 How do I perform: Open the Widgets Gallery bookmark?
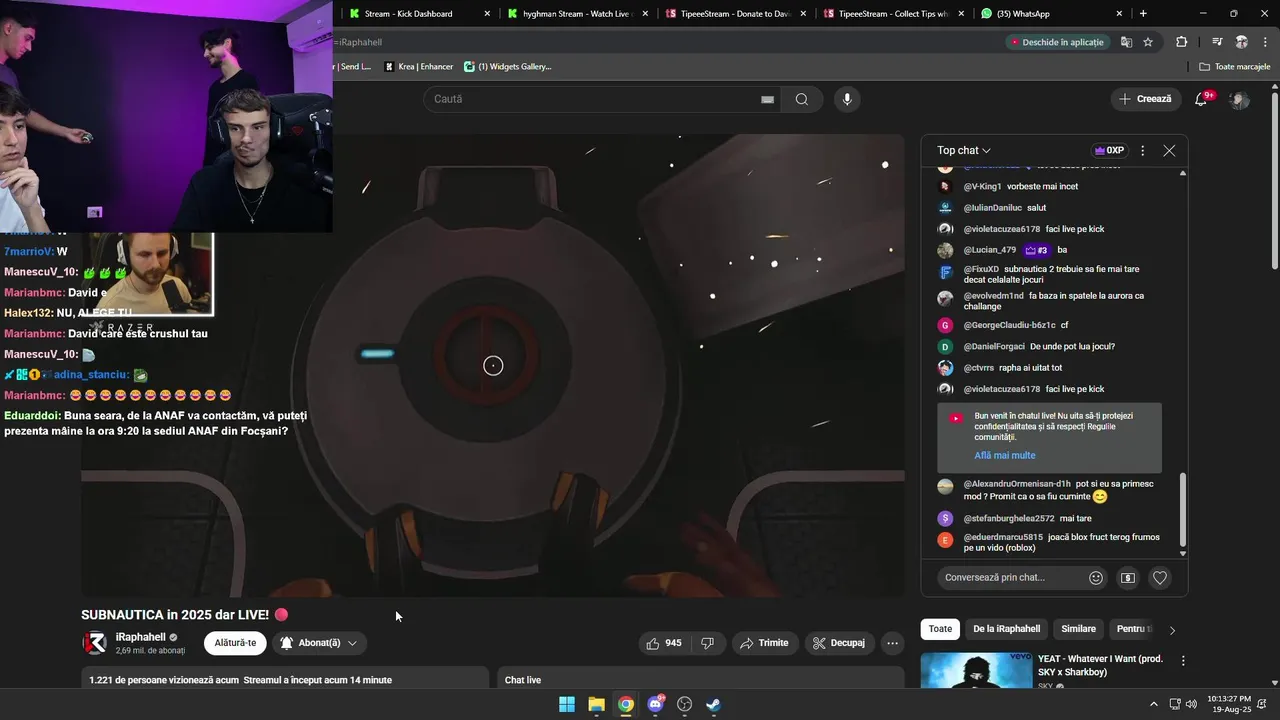pos(508,67)
